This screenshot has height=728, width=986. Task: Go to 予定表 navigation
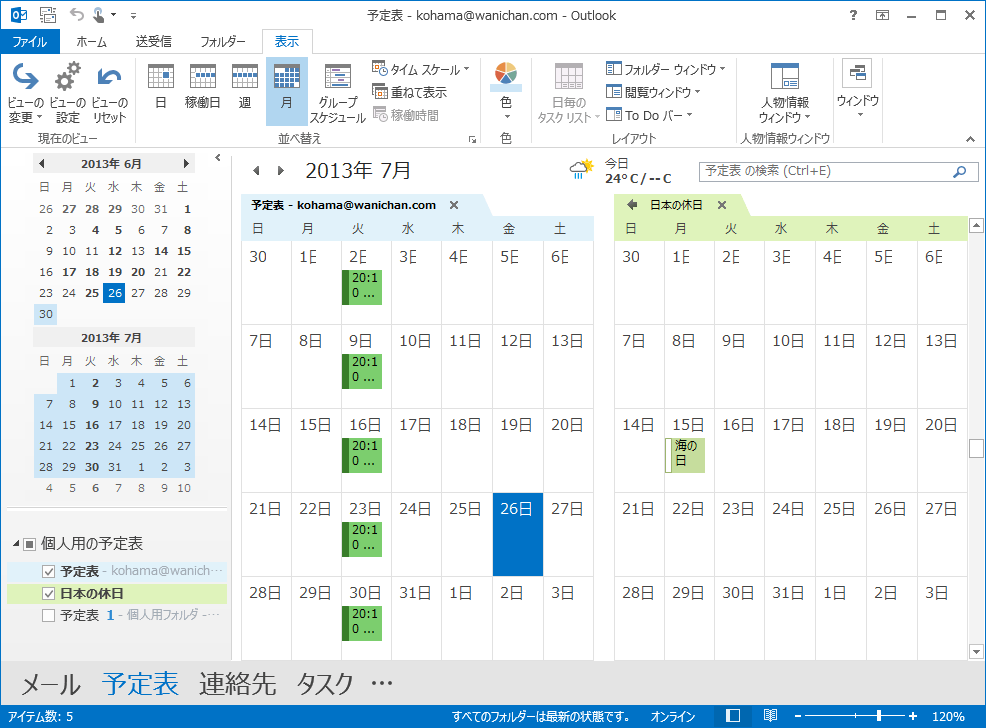pos(140,684)
